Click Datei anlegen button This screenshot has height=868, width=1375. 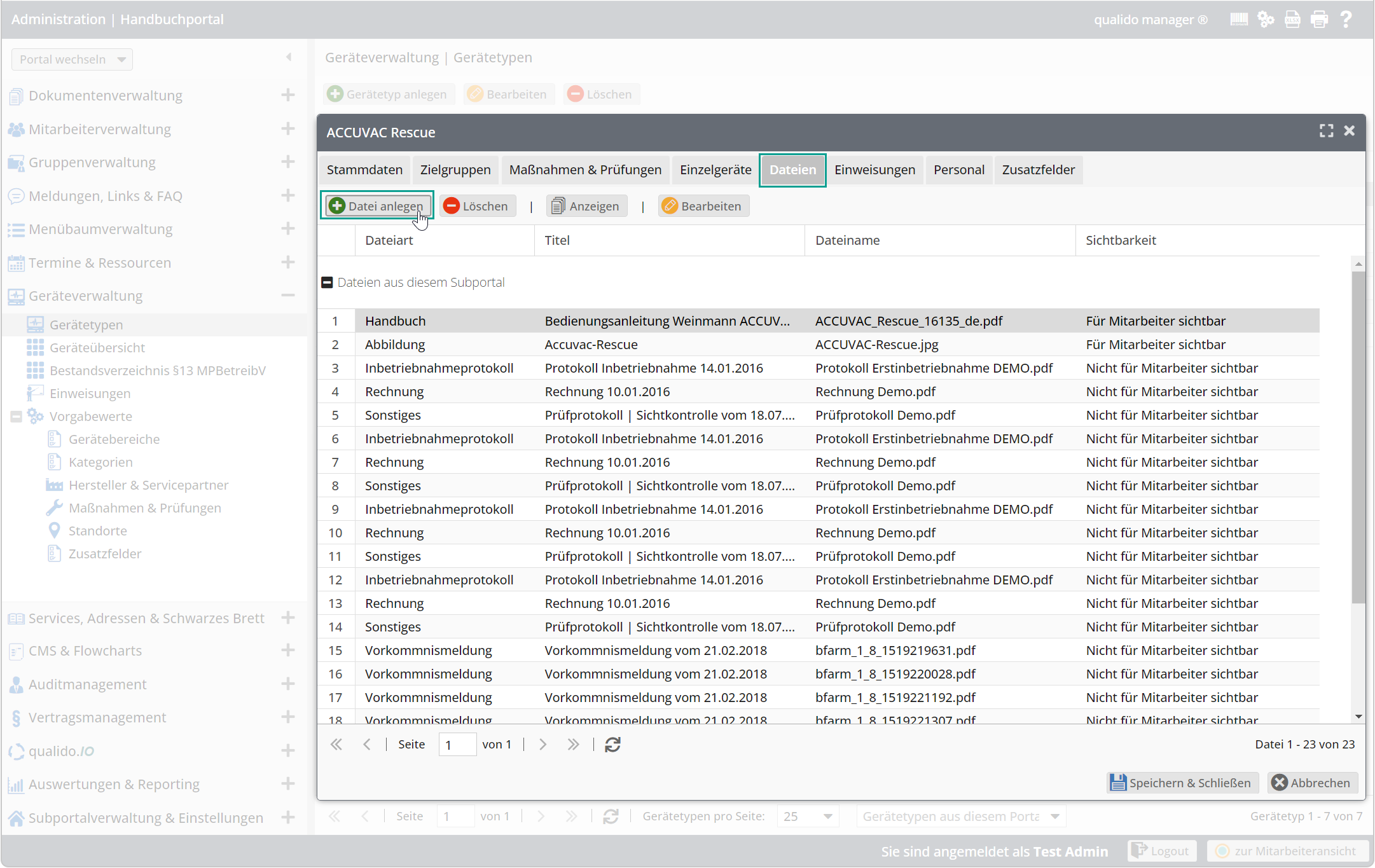pos(377,206)
